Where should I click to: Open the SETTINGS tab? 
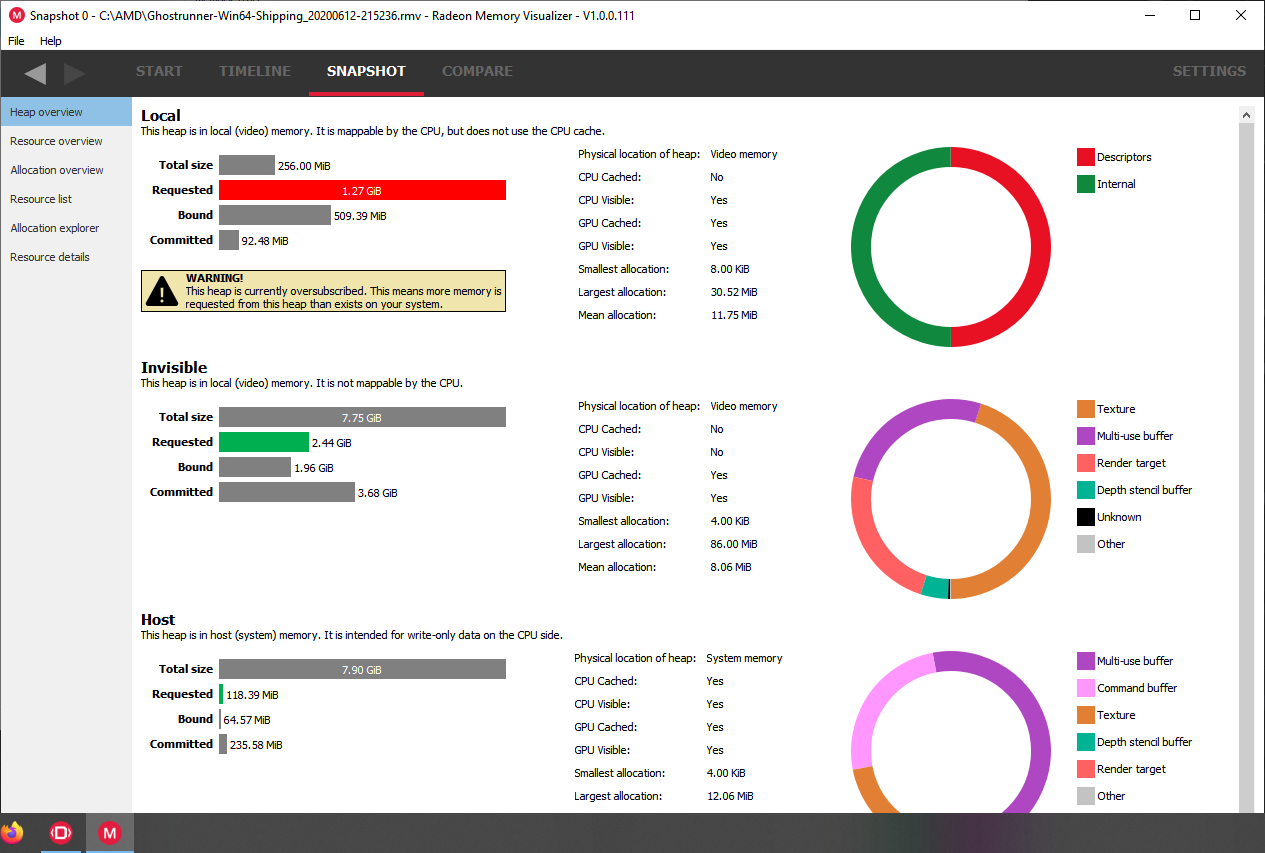[1209, 71]
